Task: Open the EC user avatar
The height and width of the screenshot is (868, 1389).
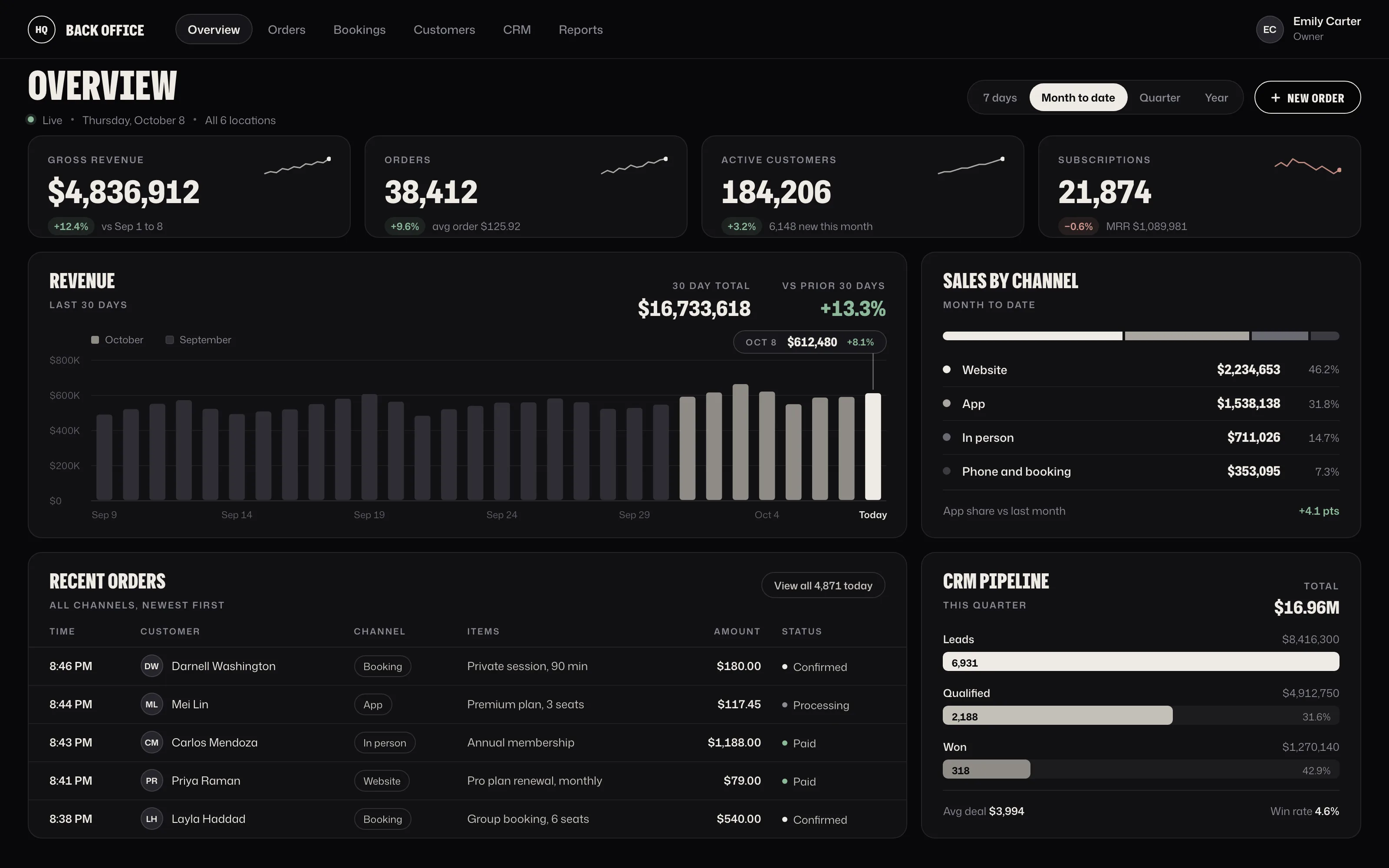Action: click(x=1269, y=30)
